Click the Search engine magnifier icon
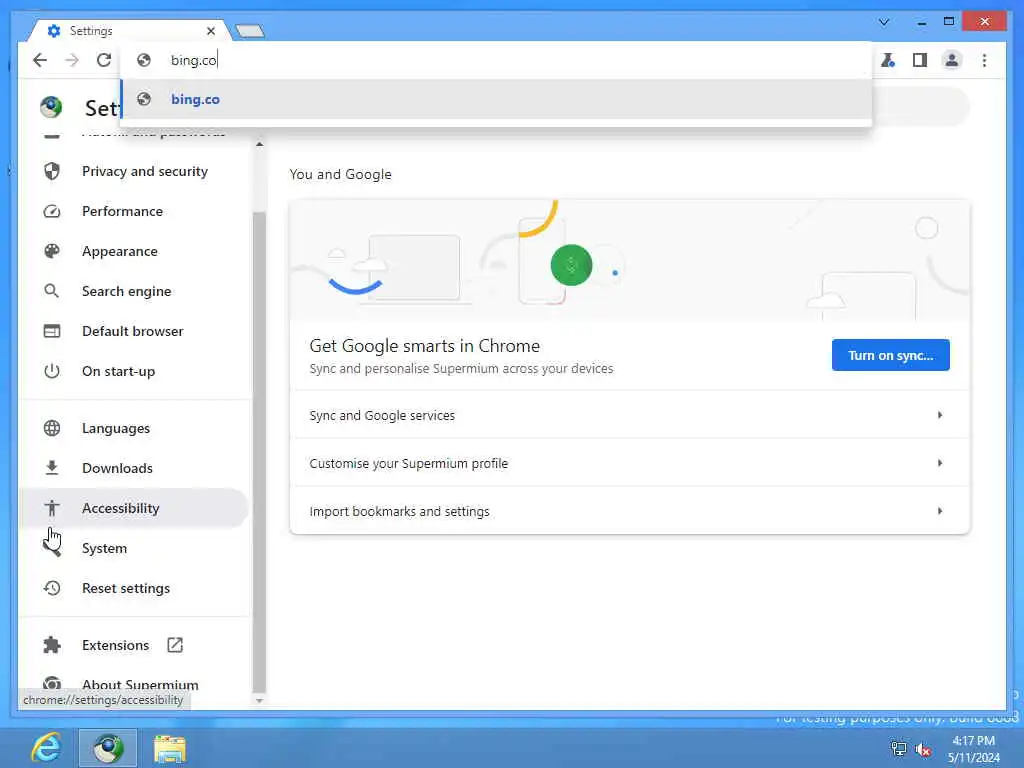This screenshot has width=1024, height=768. 52,291
